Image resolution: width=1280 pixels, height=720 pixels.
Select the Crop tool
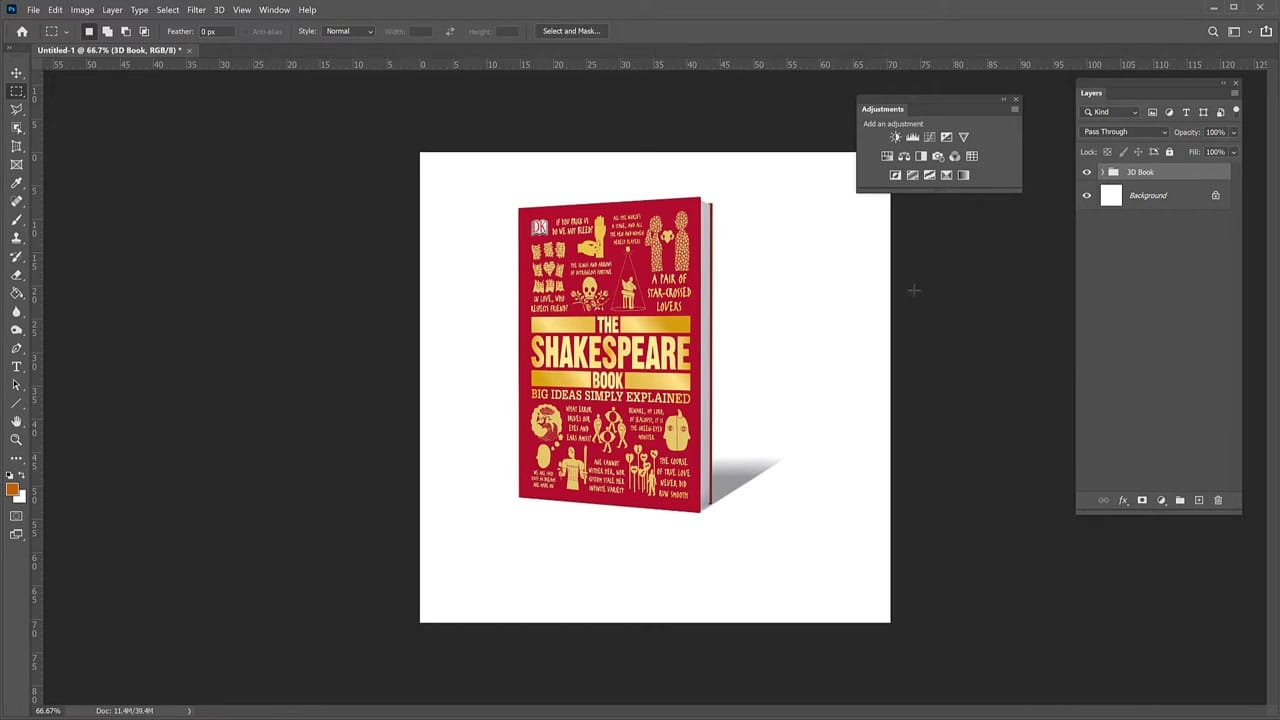point(16,146)
